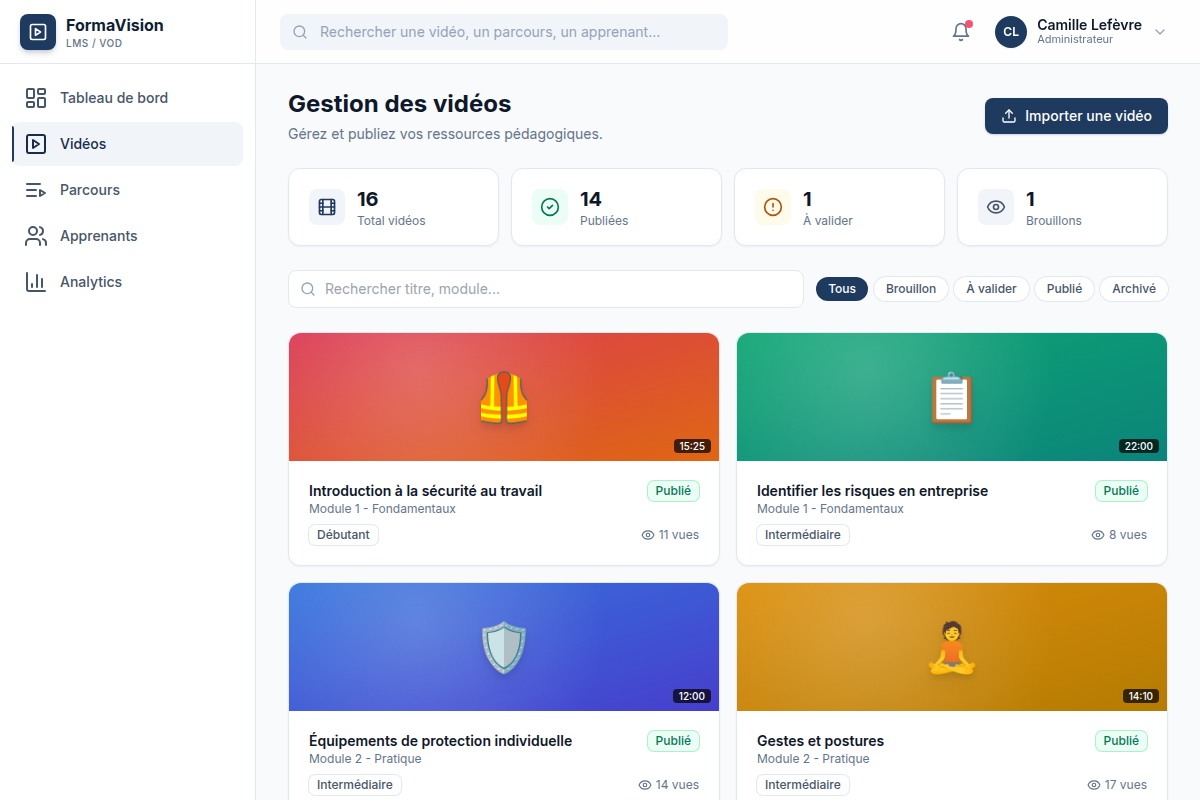Open the notifications bell
This screenshot has height=800, width=1200.
pos(961,32)
